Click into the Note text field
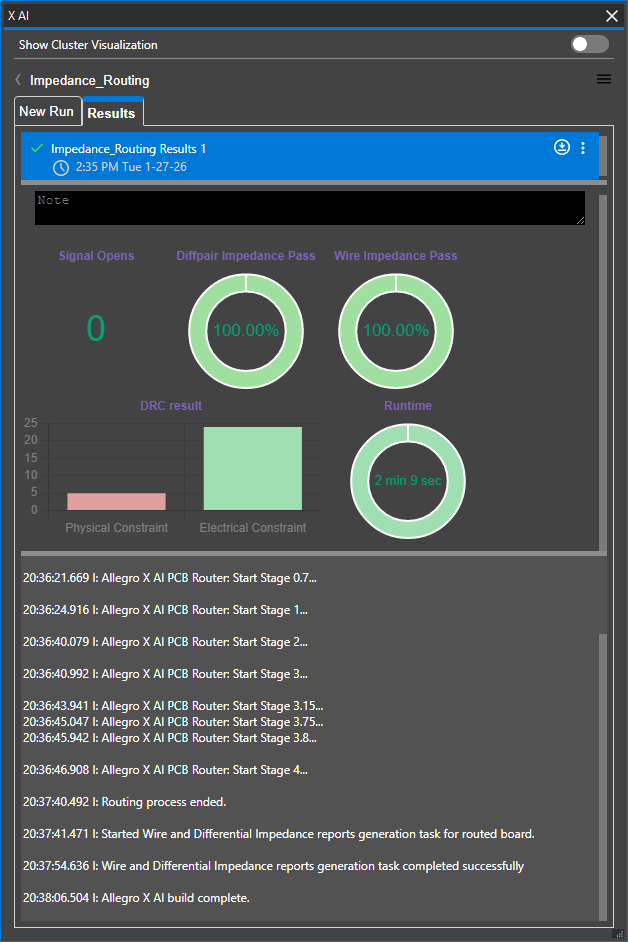This screenshot has height=942, width=628. (x=309, y=208)
